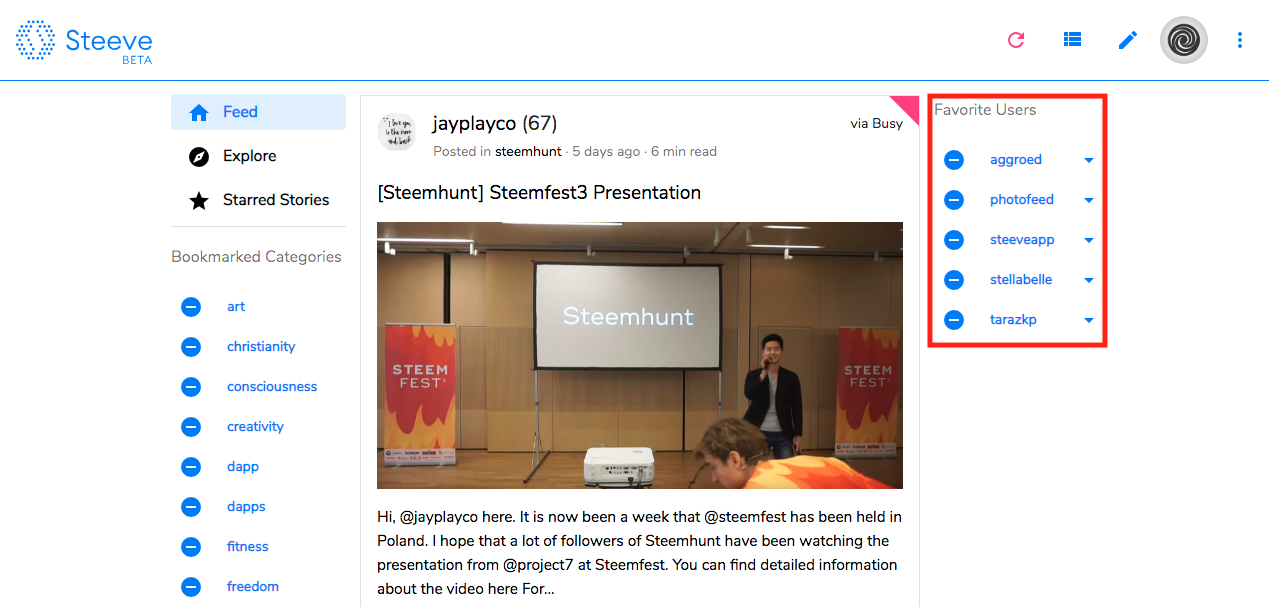Remove creativity bookmark with minus icon
The image size is (1269, 607).
pyautogui.click(x=191, y=427)
